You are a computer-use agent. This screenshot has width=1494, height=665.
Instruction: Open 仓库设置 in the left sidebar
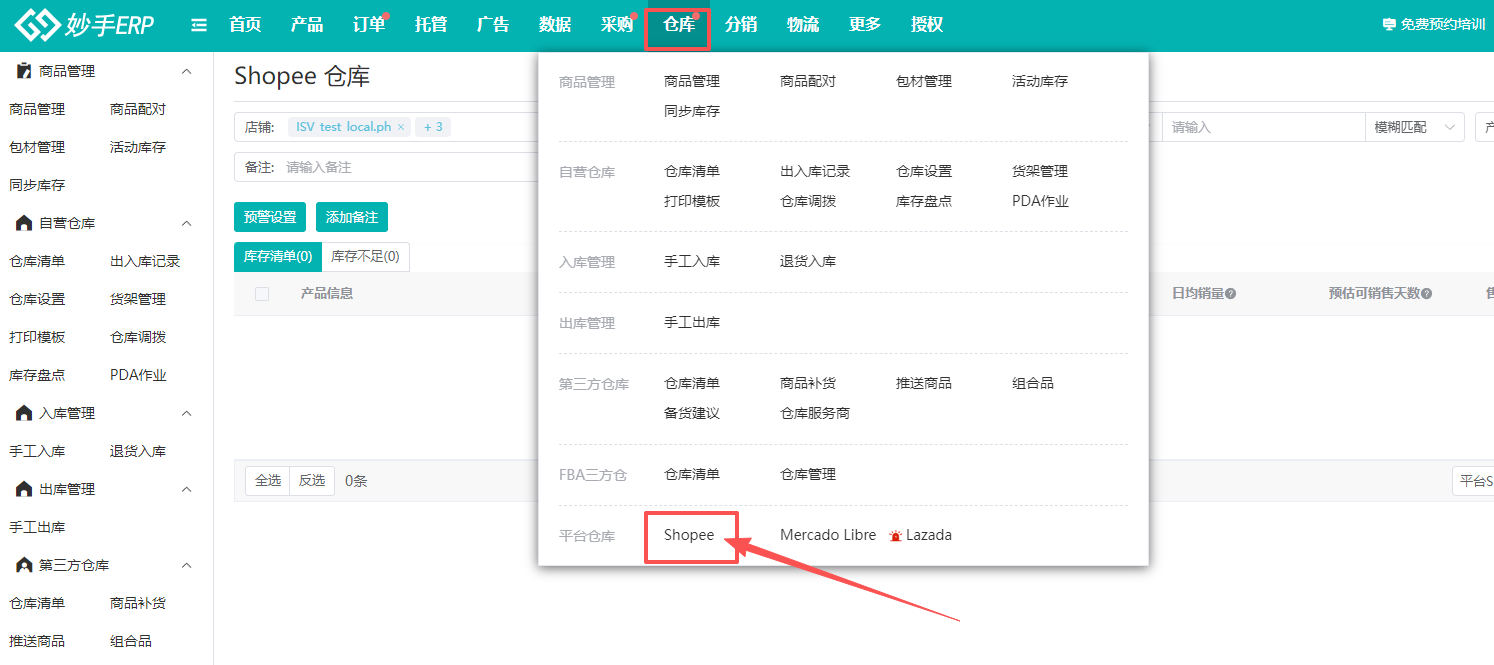click(x=37, y=299)
